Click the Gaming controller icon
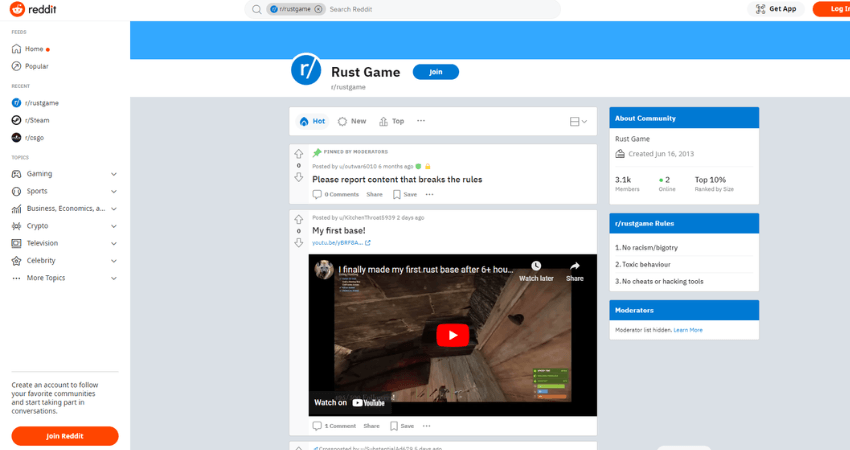This screenshot has width=850, height=450. tap(16, 174)
